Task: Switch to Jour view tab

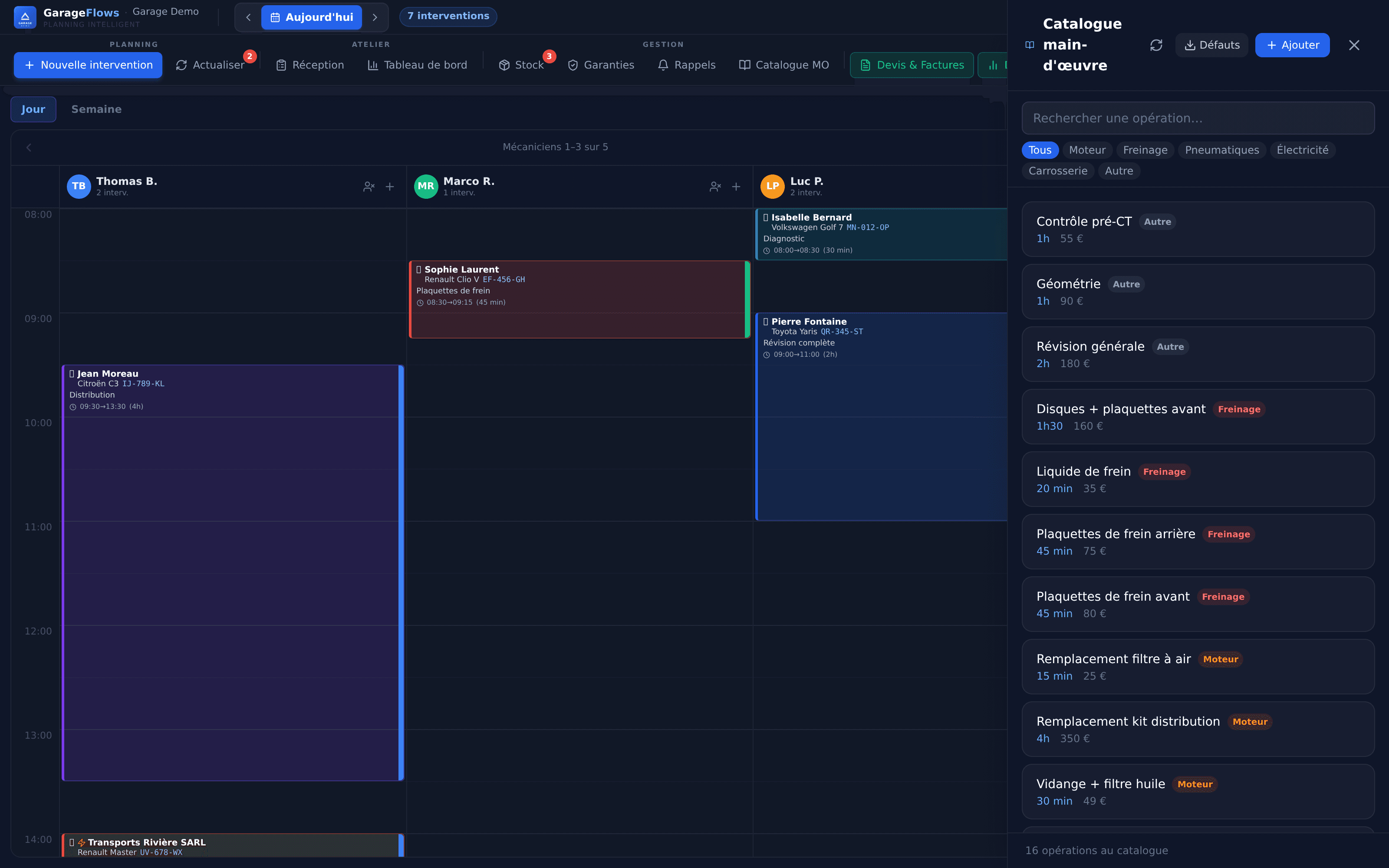Action: click(33, 109)
